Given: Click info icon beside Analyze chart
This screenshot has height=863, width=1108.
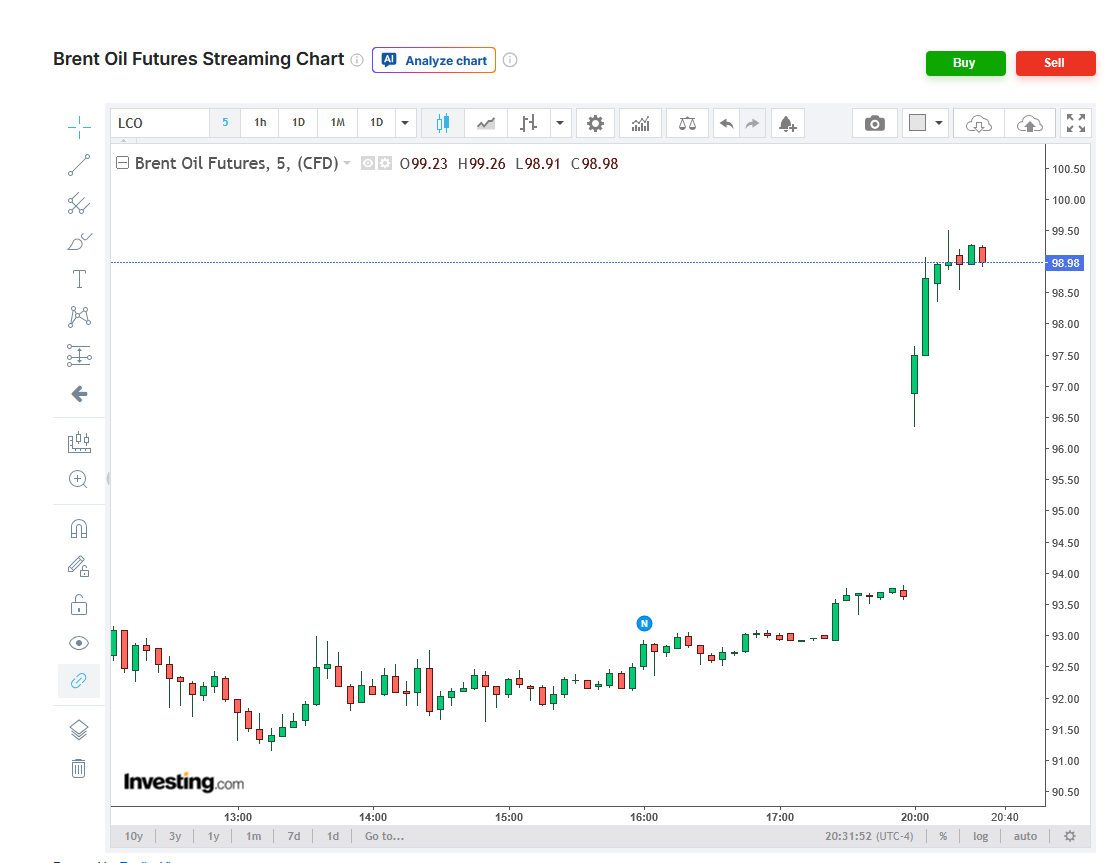Looking at the screenshot, I should click(x=509, y=60).
